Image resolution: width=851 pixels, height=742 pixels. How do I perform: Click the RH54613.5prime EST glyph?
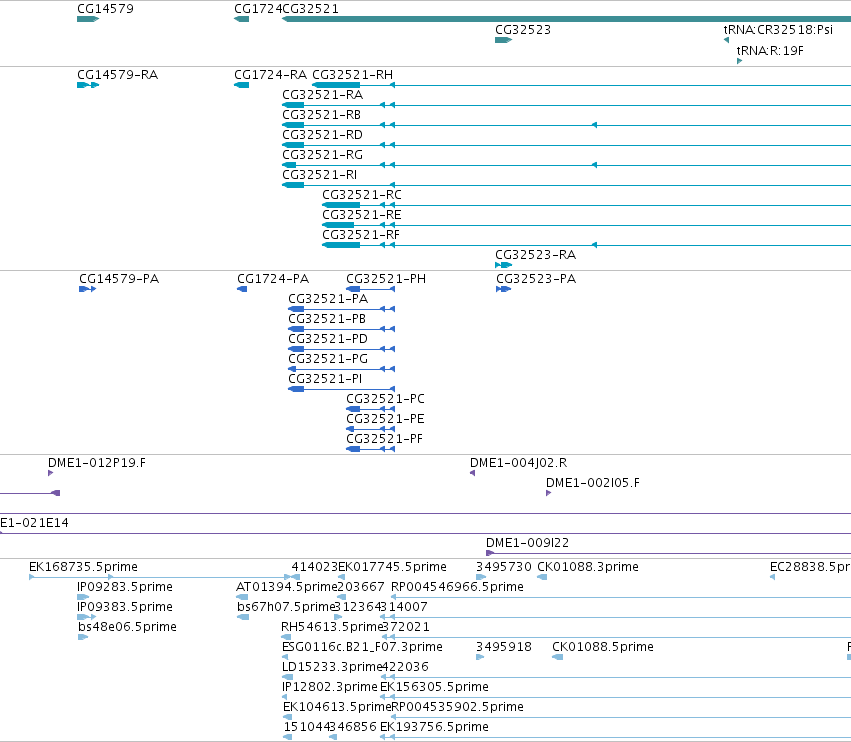click(286, 637)
